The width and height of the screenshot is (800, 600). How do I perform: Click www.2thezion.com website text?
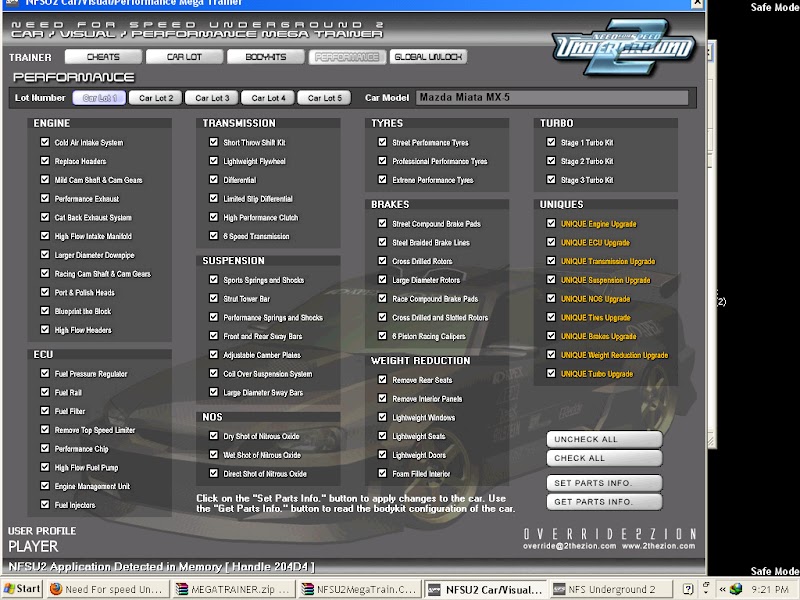click(658, 546)
